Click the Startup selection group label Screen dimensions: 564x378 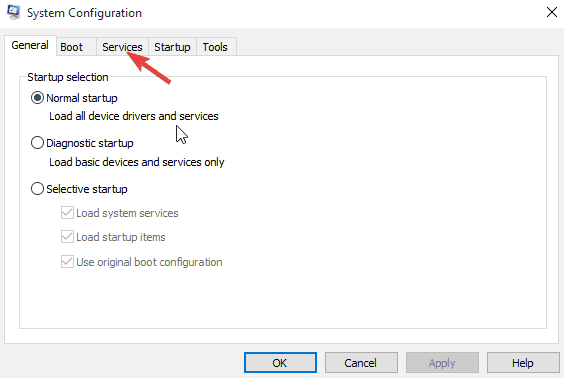[68, 77]
